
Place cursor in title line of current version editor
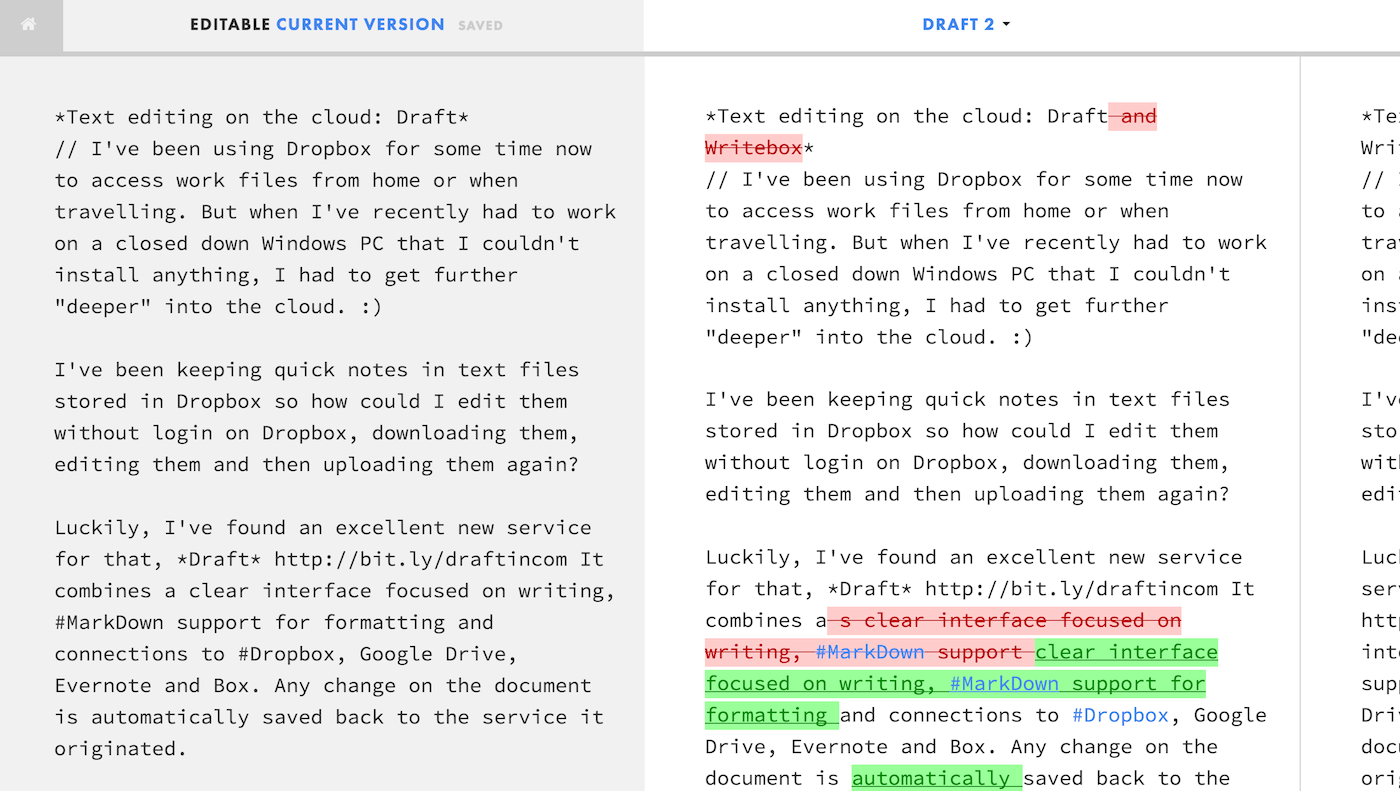tap(262, 117)
